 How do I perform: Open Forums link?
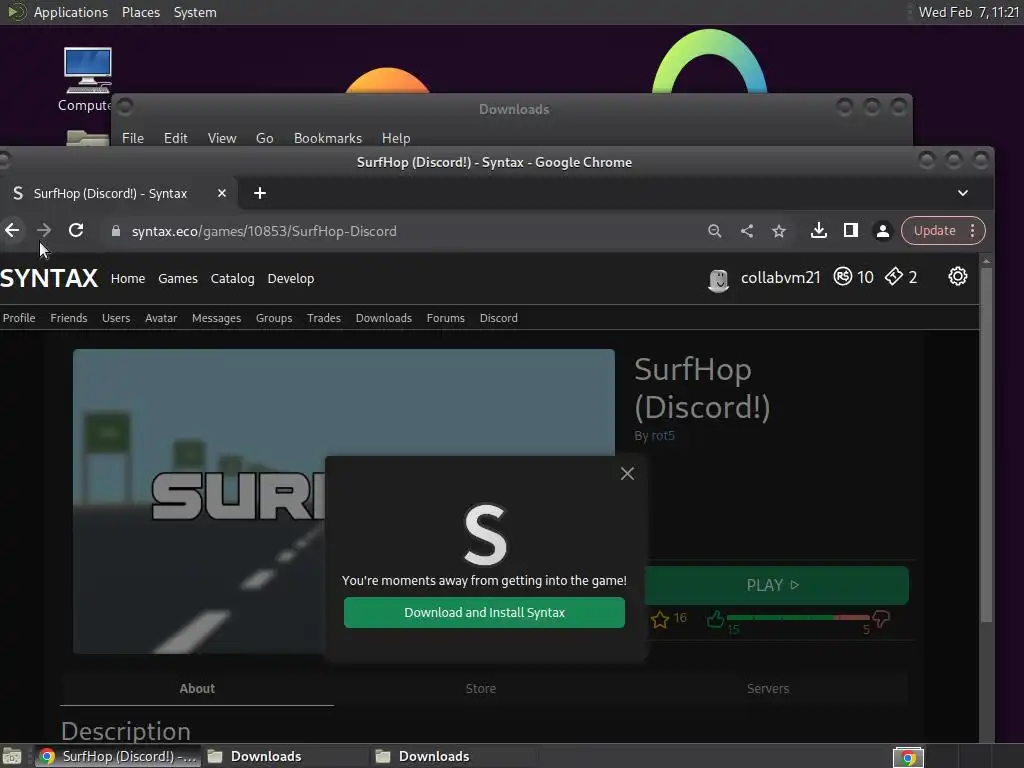(x=445, y=318)
